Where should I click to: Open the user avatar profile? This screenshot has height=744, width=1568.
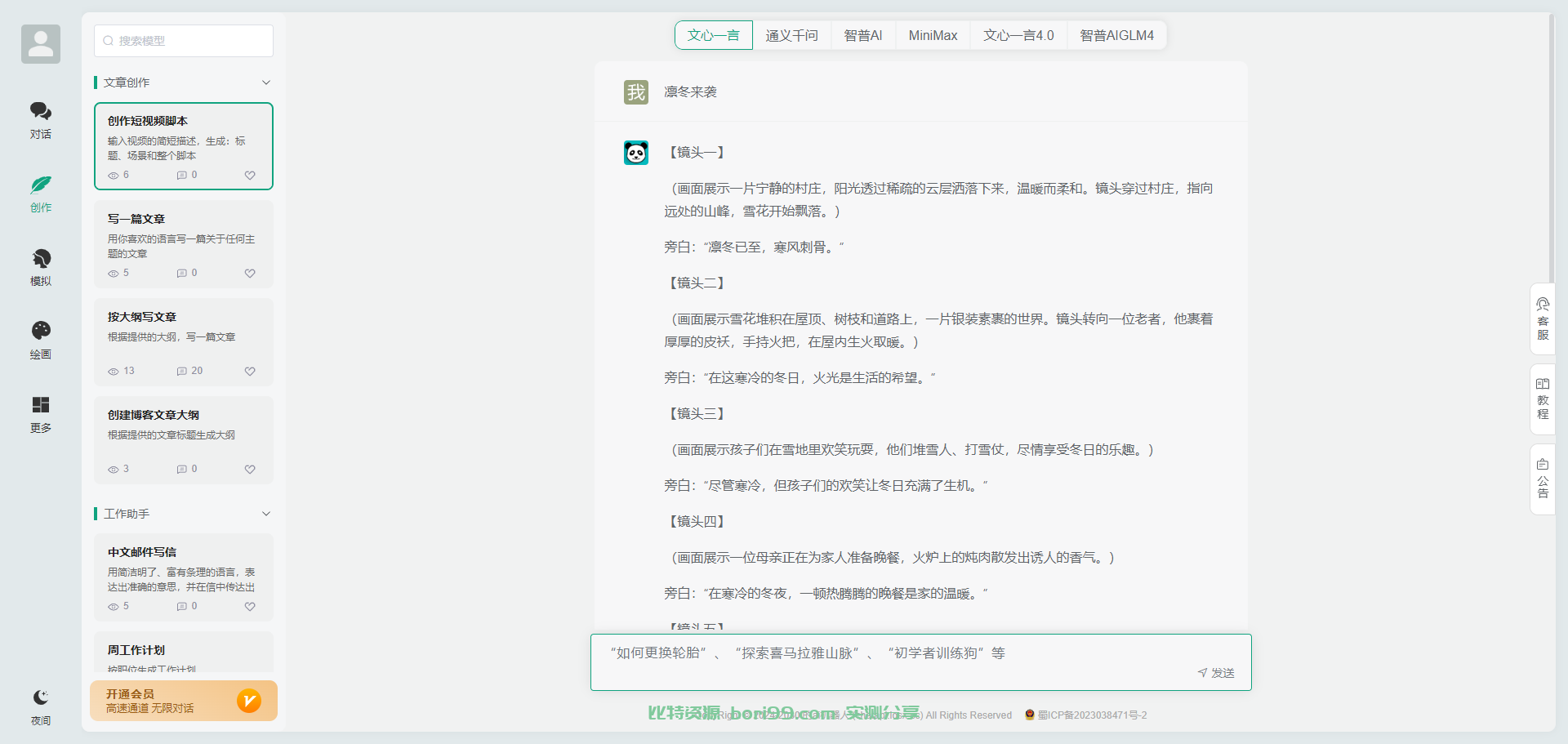click(x=41, y=44)
